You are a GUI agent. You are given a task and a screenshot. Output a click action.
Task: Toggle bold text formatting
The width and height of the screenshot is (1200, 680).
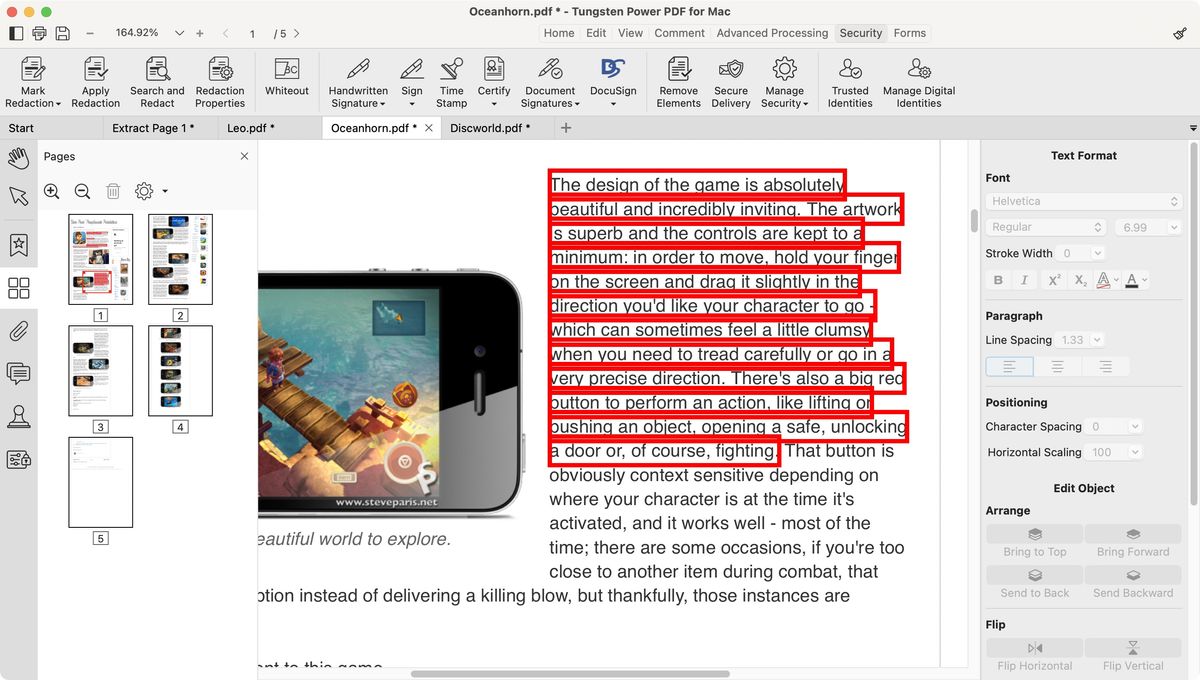click(x=997, y=280)
